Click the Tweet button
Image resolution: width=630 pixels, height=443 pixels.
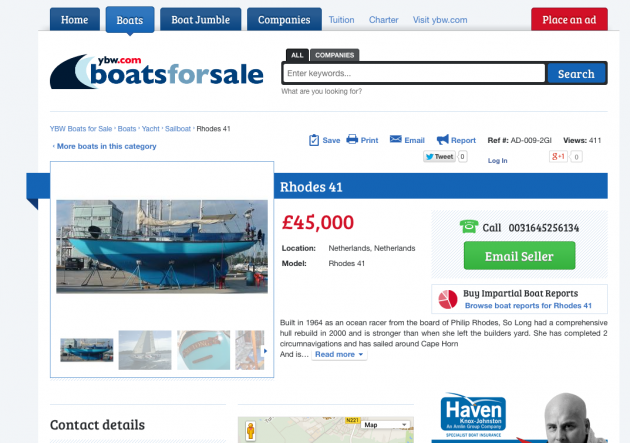[x=439, y=157]
